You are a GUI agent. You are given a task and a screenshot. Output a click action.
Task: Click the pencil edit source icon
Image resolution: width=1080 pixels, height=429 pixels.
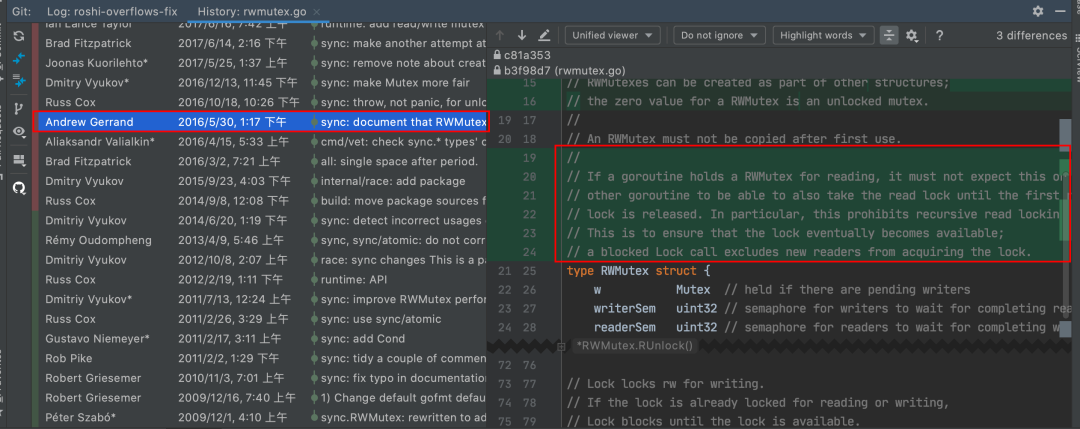[544, 35]
